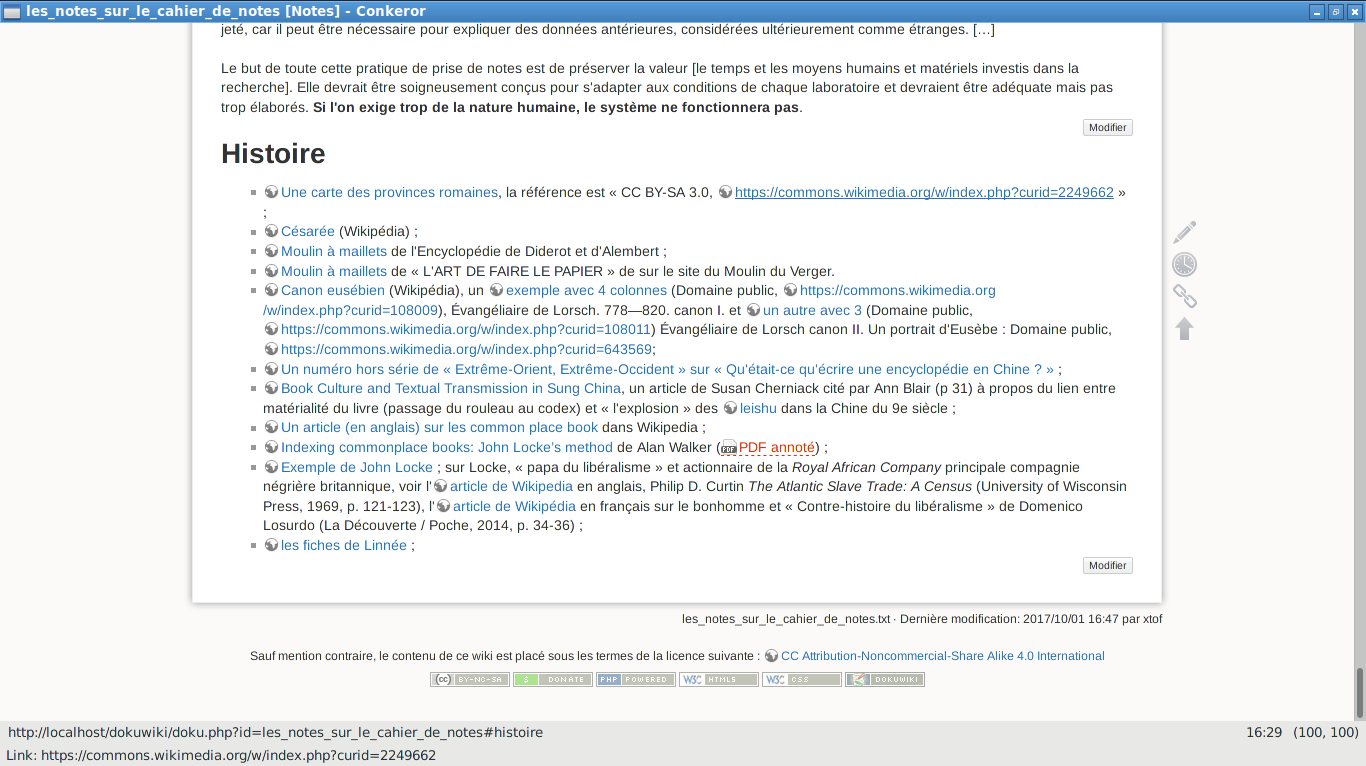Open old revisions via clock icon

click(x=1184, y=265)
